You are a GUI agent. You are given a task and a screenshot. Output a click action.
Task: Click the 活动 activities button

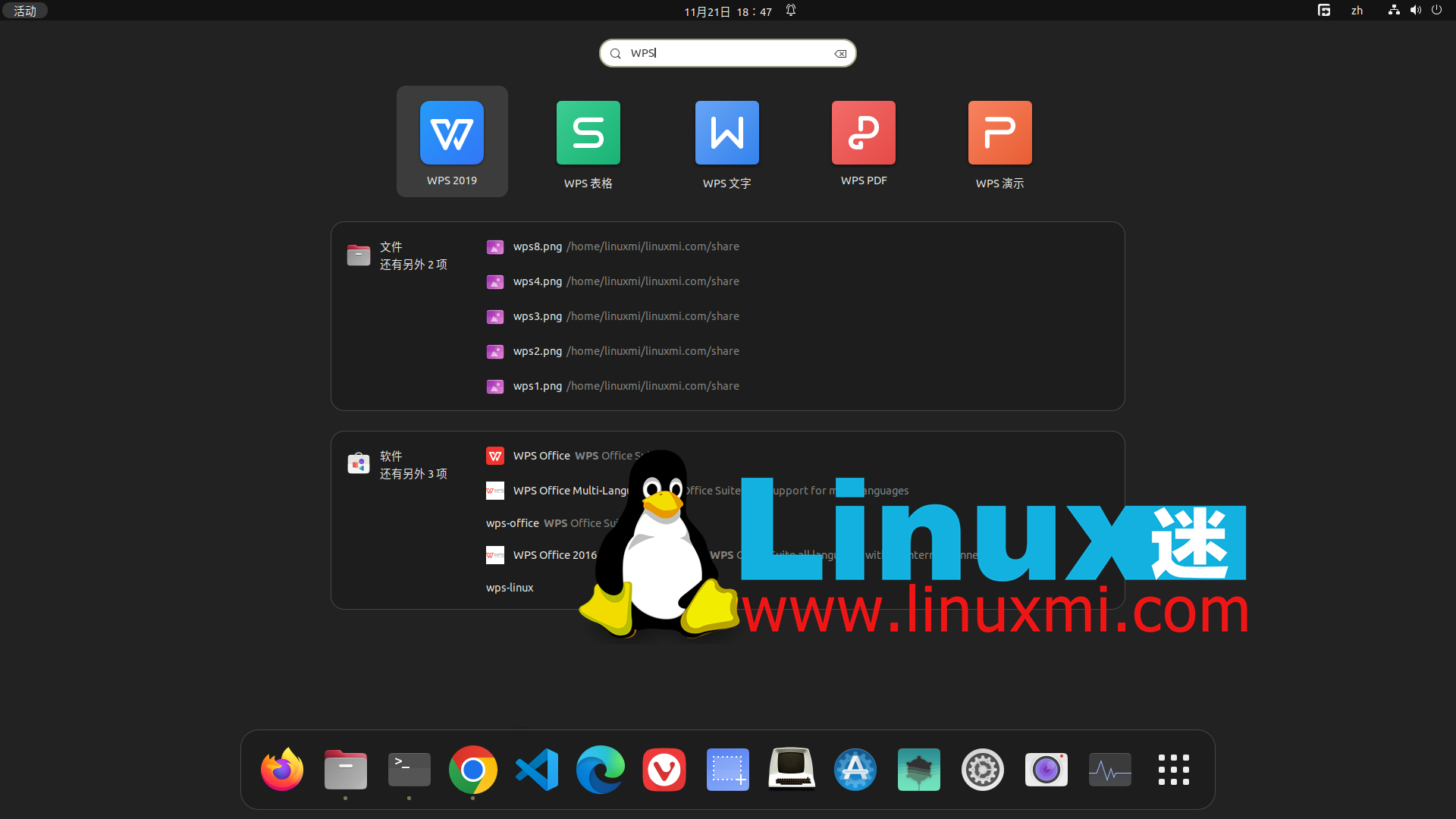point(25,11)
